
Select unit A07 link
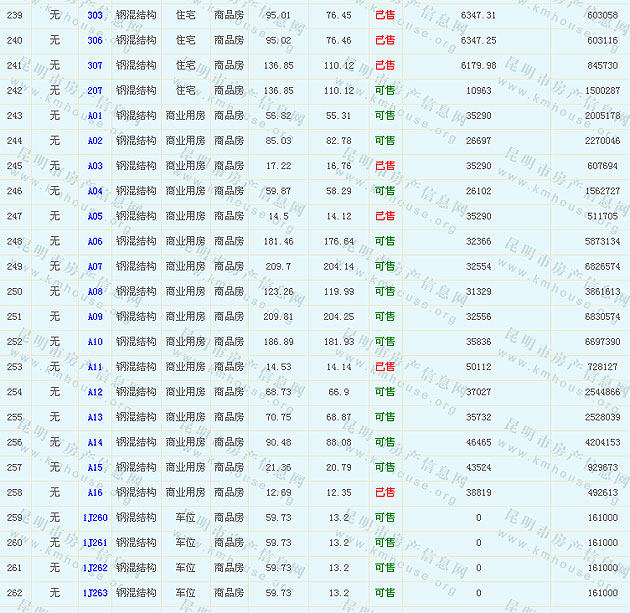94,266
